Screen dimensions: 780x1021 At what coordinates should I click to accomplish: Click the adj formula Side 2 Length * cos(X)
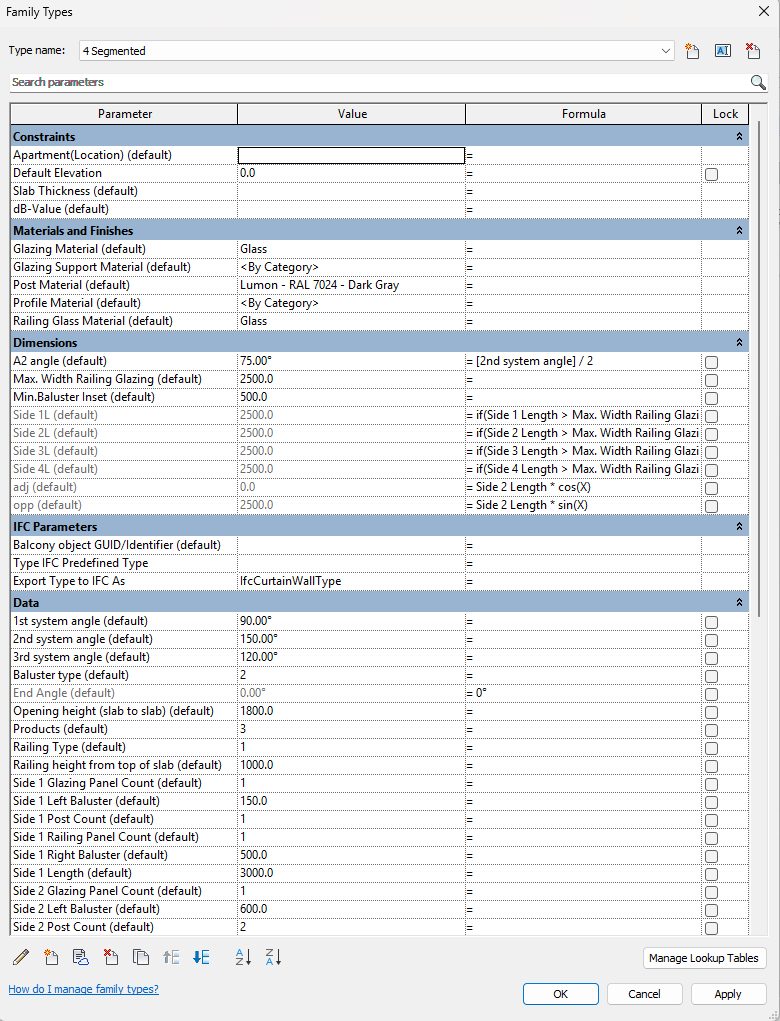pos(583,487)
